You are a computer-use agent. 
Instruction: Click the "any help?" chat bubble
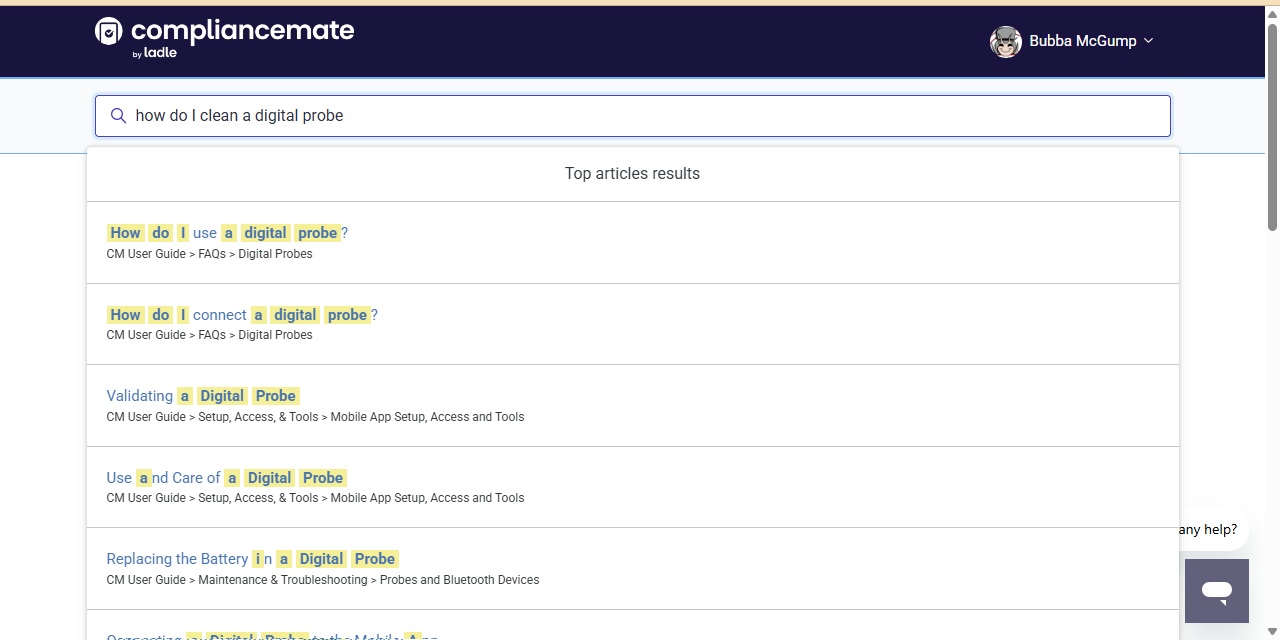coord(1208,530)
